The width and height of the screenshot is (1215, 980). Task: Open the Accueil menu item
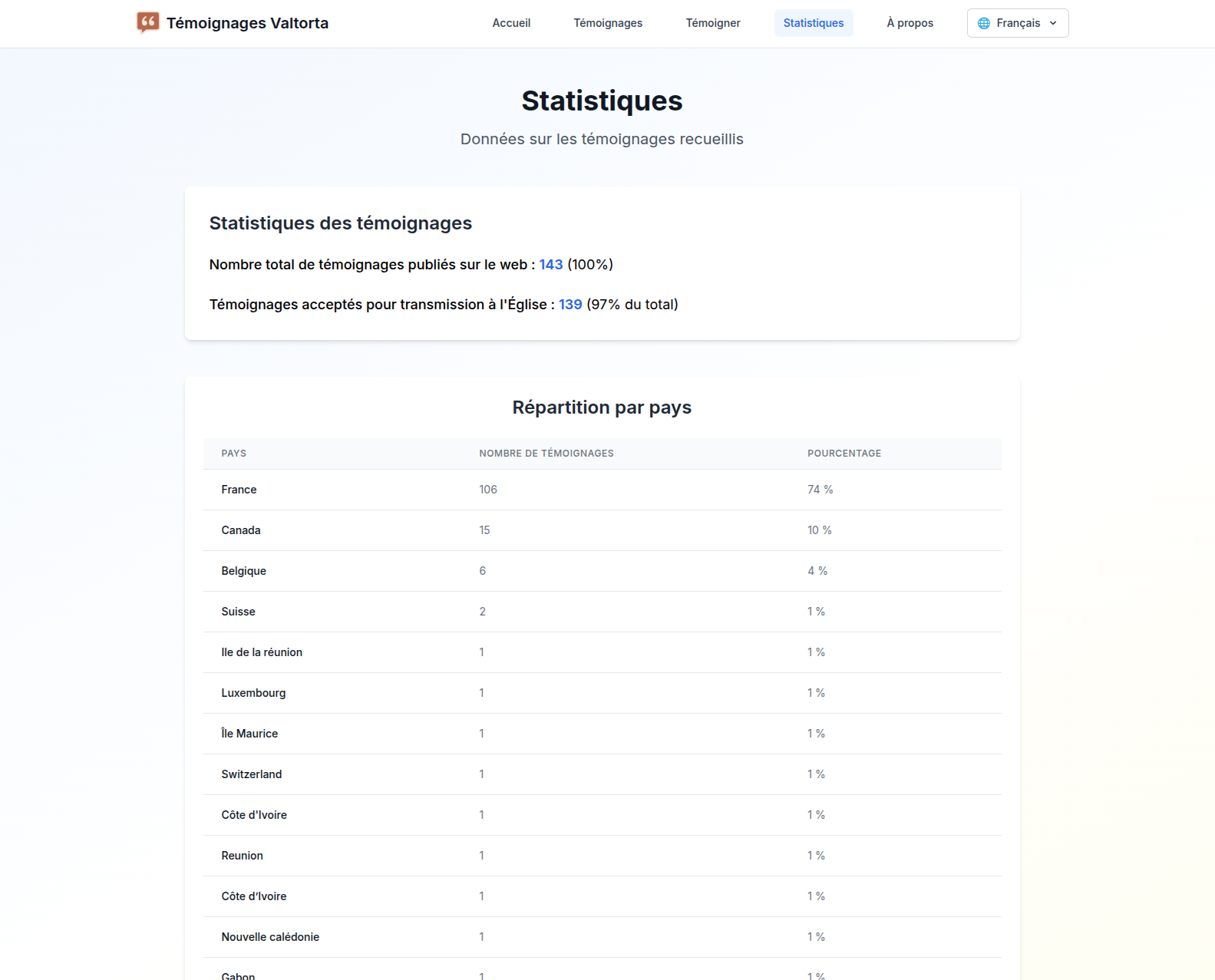point(511,23)
